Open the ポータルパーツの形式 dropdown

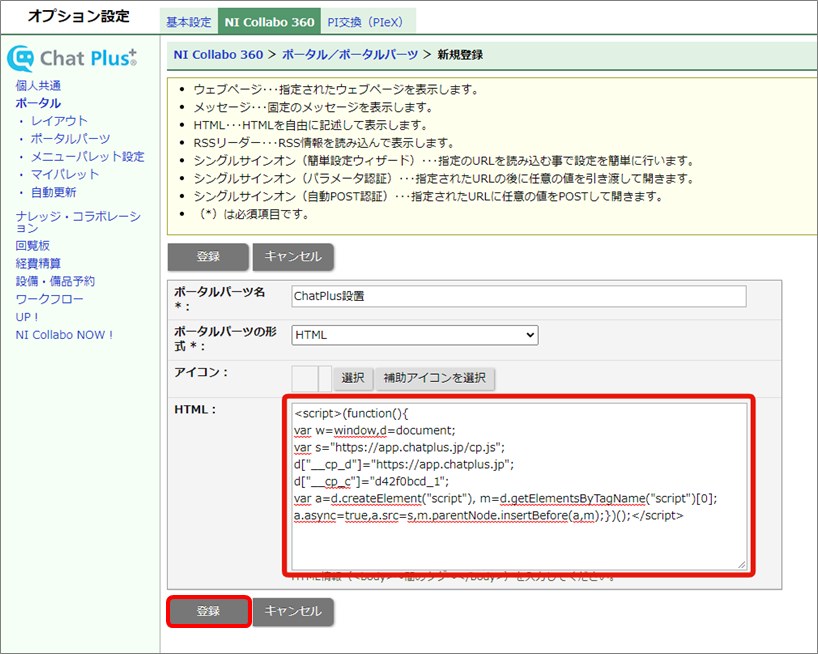point(415,335)
